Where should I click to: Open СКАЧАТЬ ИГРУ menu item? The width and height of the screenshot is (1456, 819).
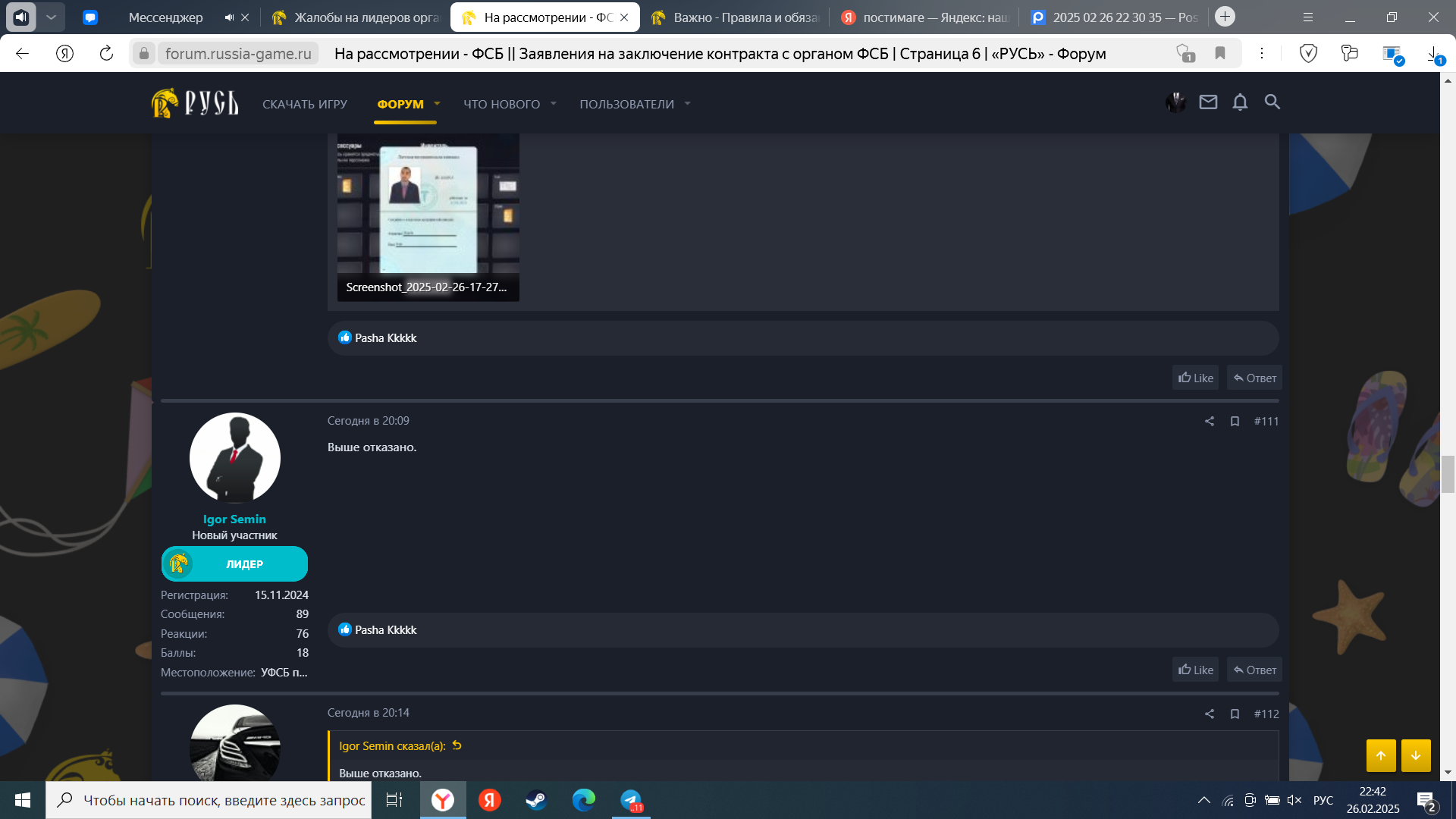tap(305, 104)
